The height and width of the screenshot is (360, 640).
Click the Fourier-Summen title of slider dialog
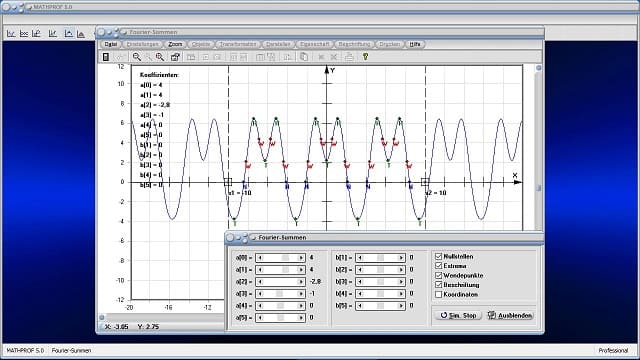pyautogui.click(x=282, y=238)
